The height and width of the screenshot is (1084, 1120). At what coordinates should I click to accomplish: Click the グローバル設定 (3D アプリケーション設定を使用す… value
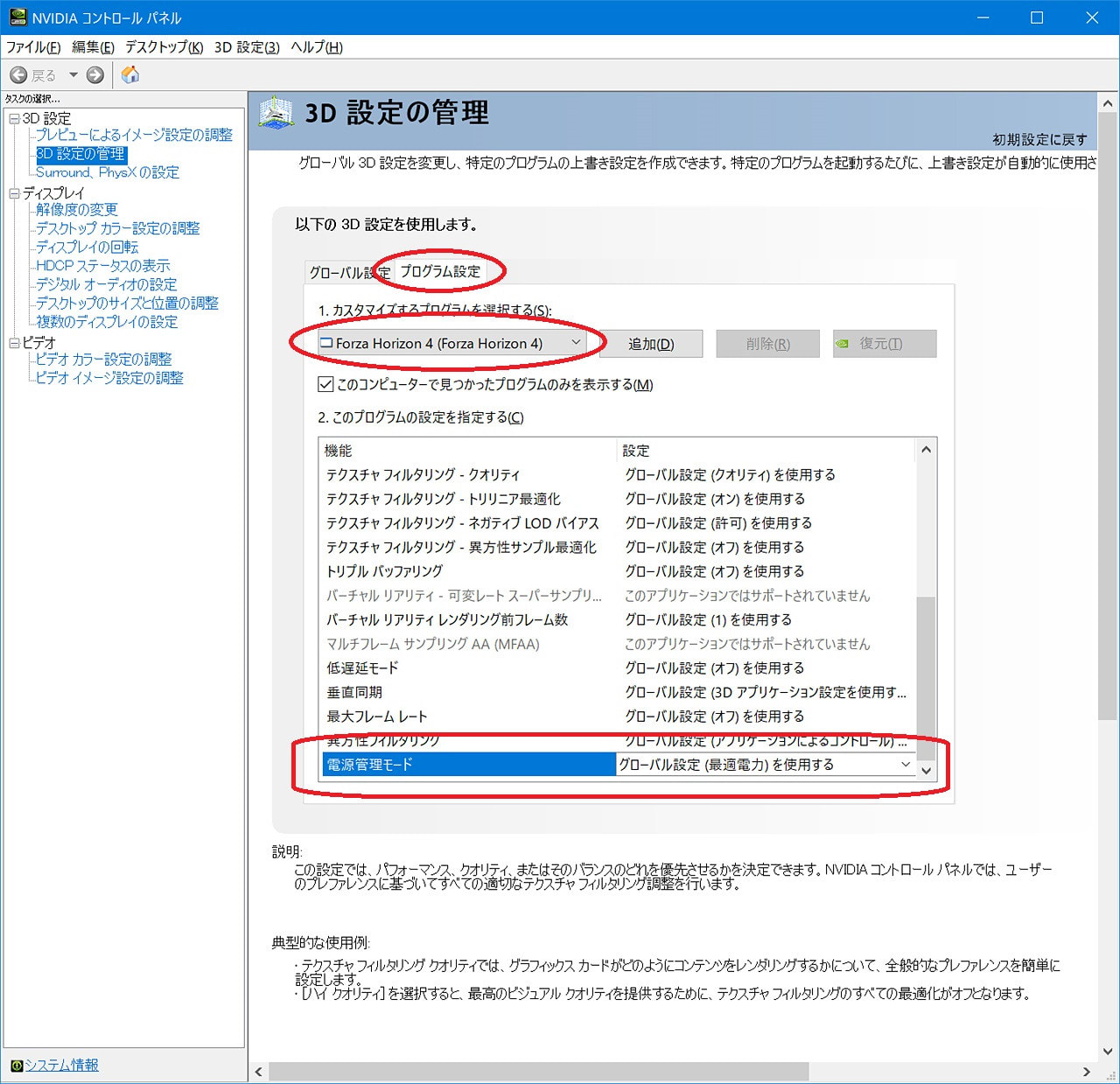pyautogui.click(x=766, y=692)
